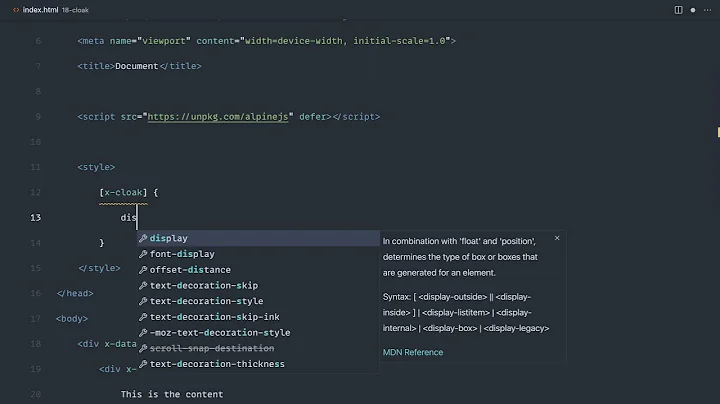The height and width of the screenshot is (404, 720).
Task: Place cursor on [x-cloak] selector
Action: (x=123, y=192)
